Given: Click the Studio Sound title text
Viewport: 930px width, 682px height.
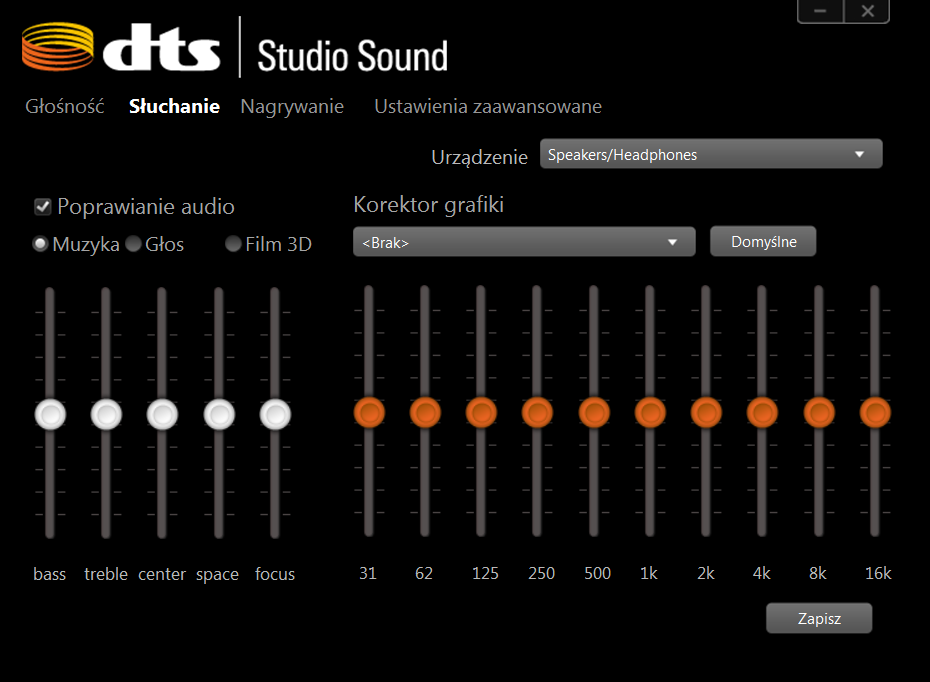Looking at the screenshot, I should (352, 56).
